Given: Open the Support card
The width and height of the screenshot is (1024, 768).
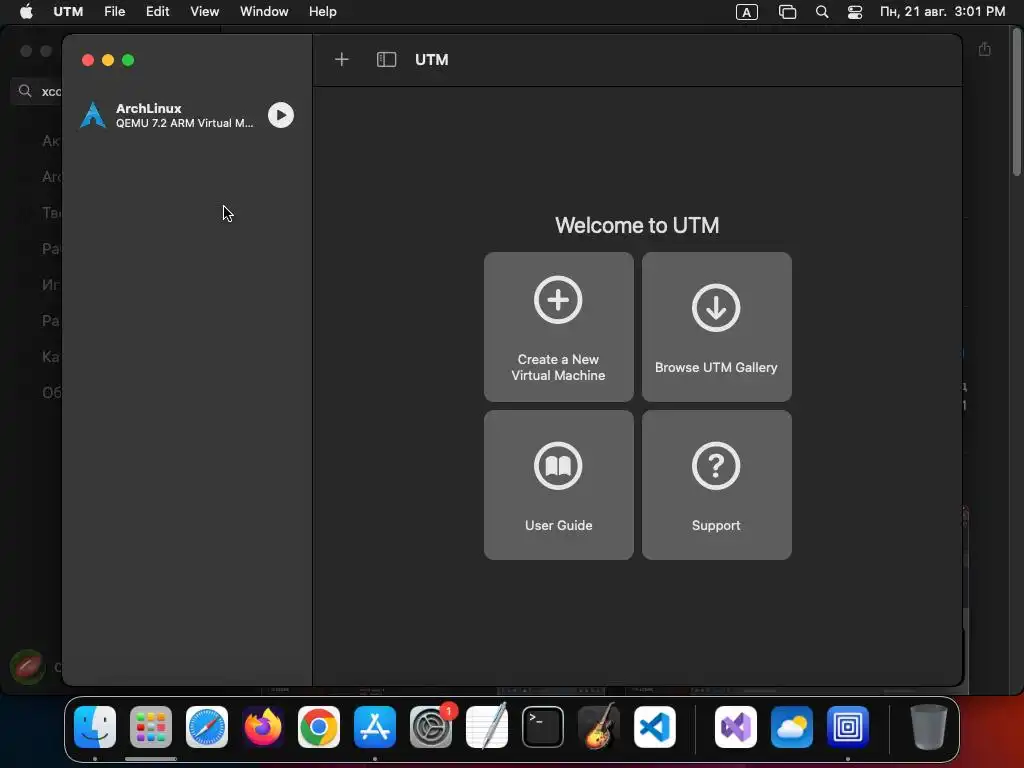Looking at the screenshot, I should [x=716, y=485].
